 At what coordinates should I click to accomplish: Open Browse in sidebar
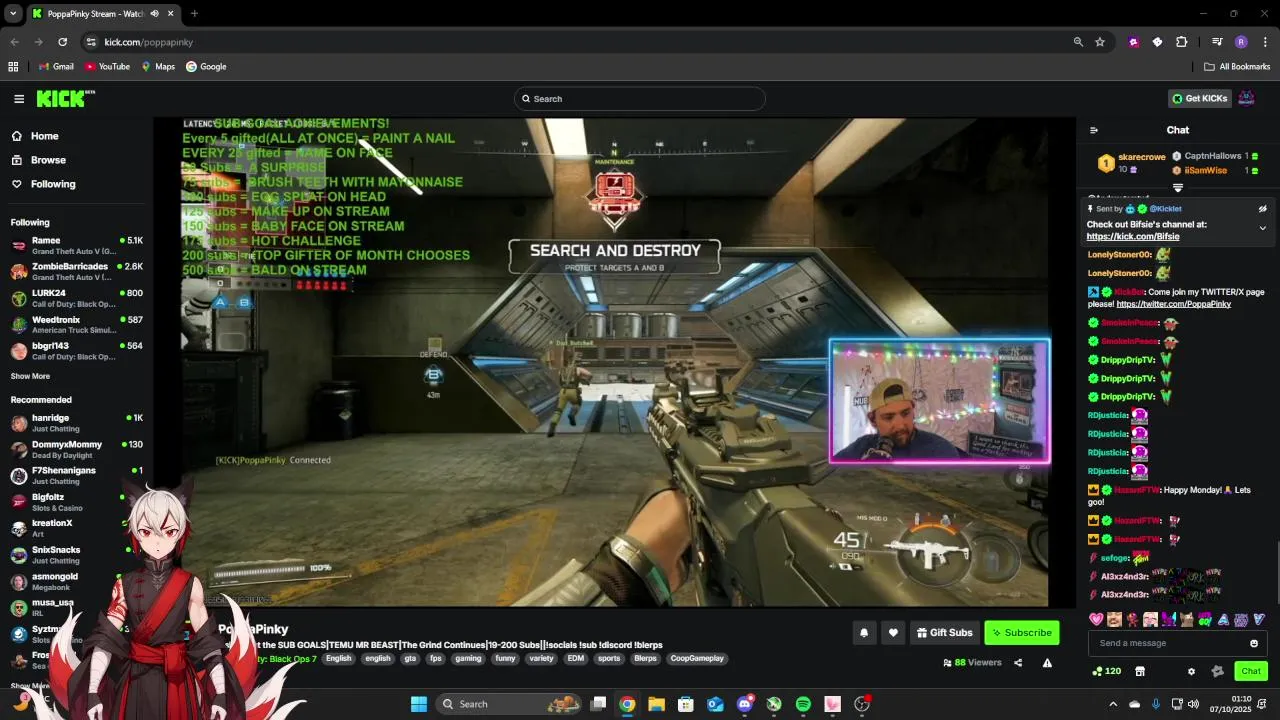(x=48, y=160)
